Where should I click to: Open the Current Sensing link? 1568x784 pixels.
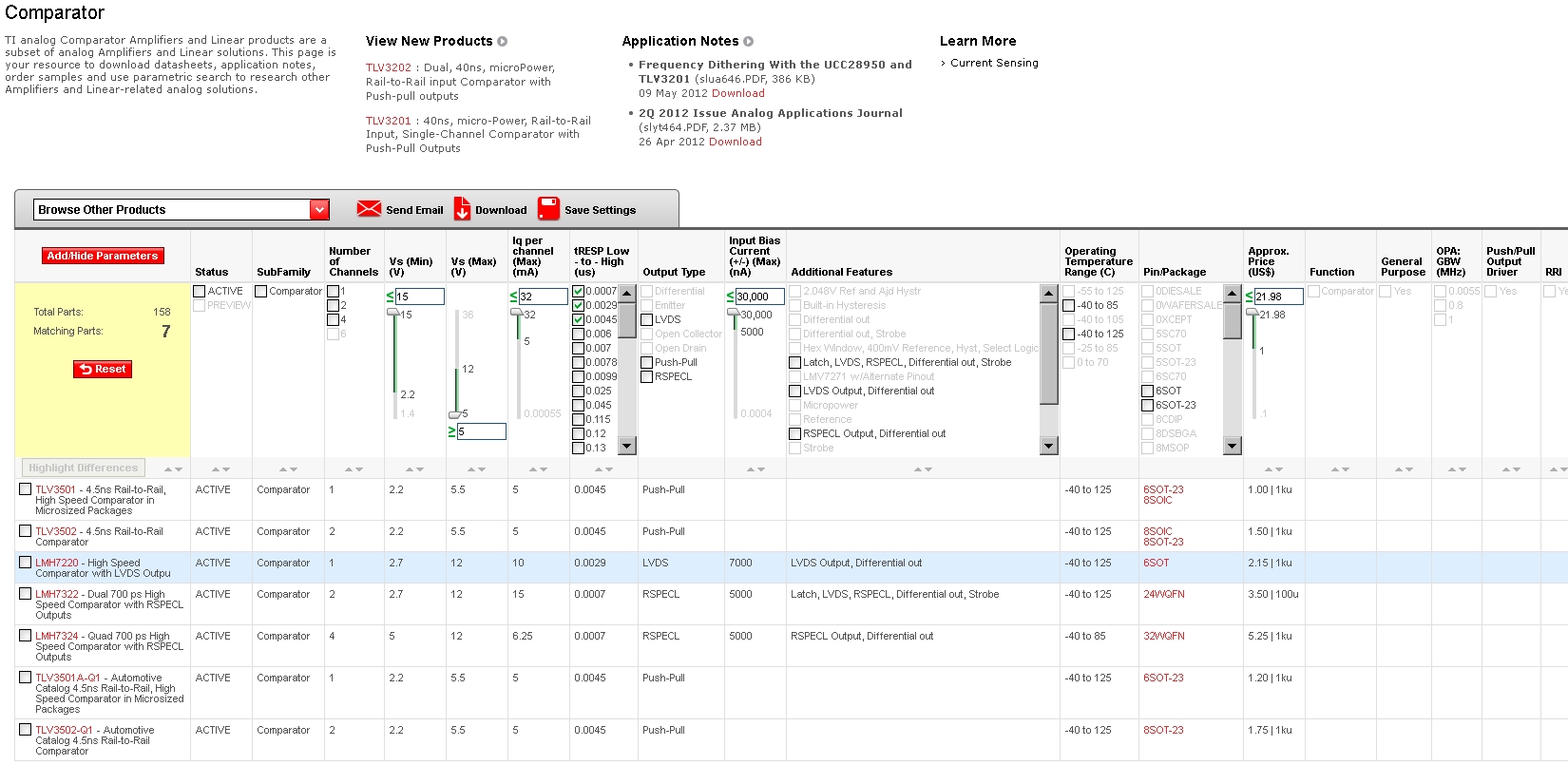994,63
